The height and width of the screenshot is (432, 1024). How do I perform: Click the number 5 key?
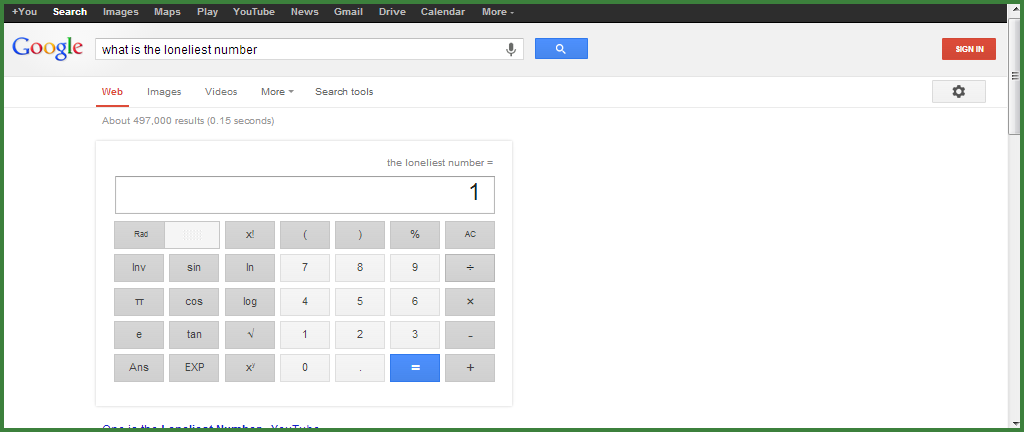360,301
